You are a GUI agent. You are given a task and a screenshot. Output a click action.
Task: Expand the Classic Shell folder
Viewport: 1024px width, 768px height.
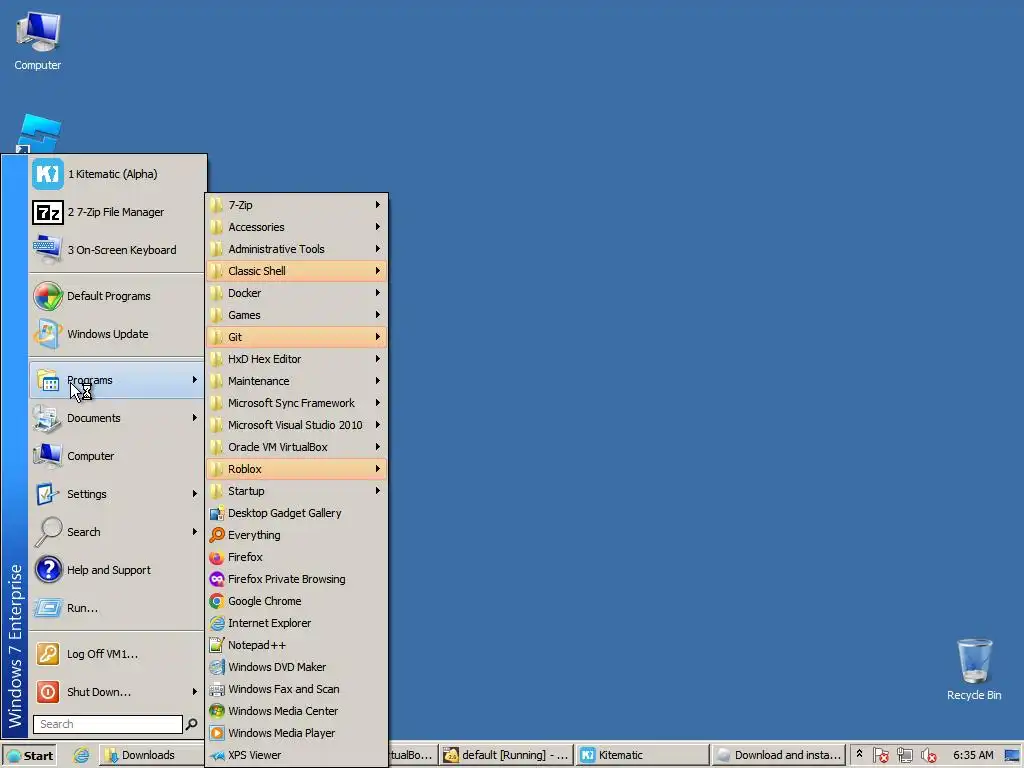coord(296,271)
